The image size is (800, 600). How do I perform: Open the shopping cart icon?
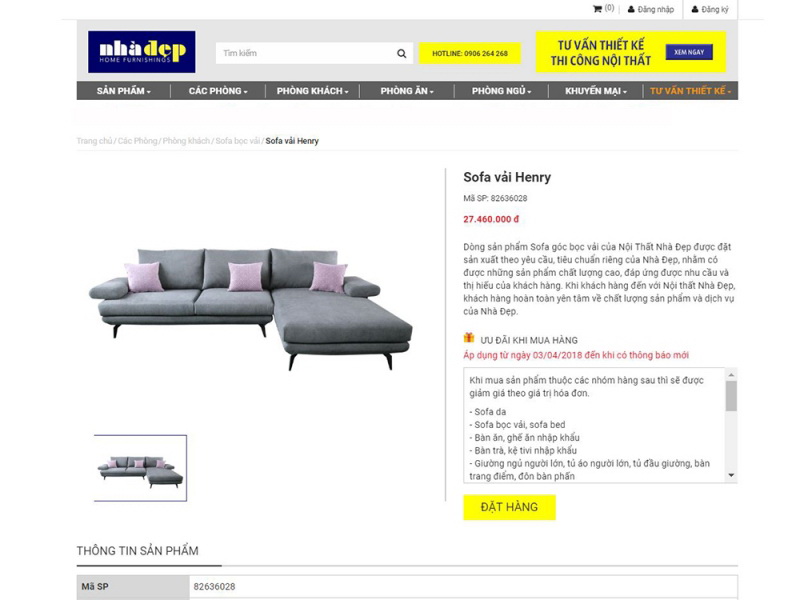[x=597, y=9]
